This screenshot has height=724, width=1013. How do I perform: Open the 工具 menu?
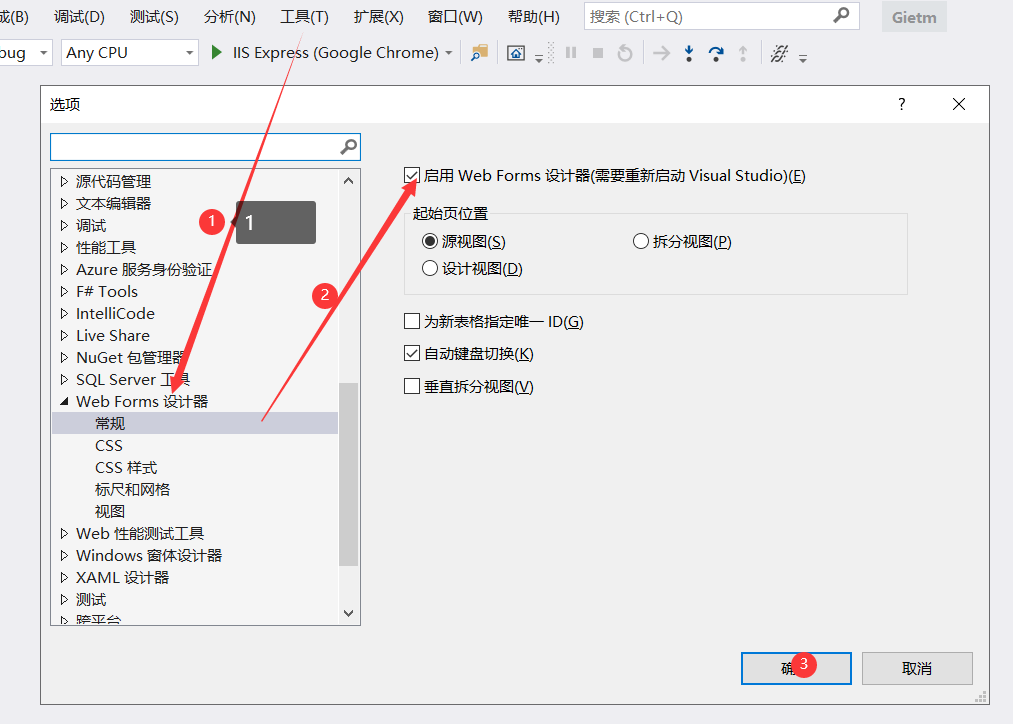coord(305,16)
